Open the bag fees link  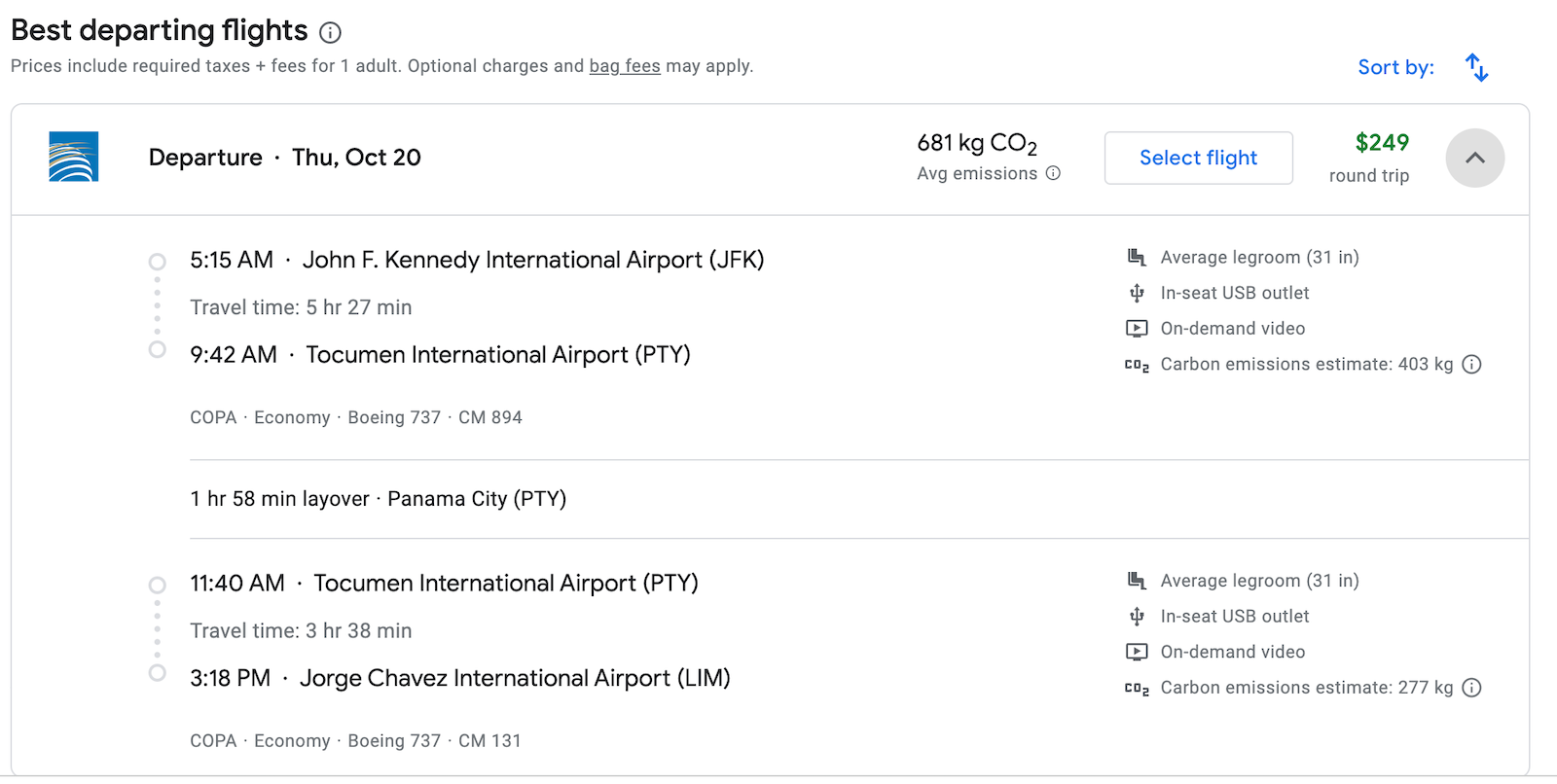[624, 65]
